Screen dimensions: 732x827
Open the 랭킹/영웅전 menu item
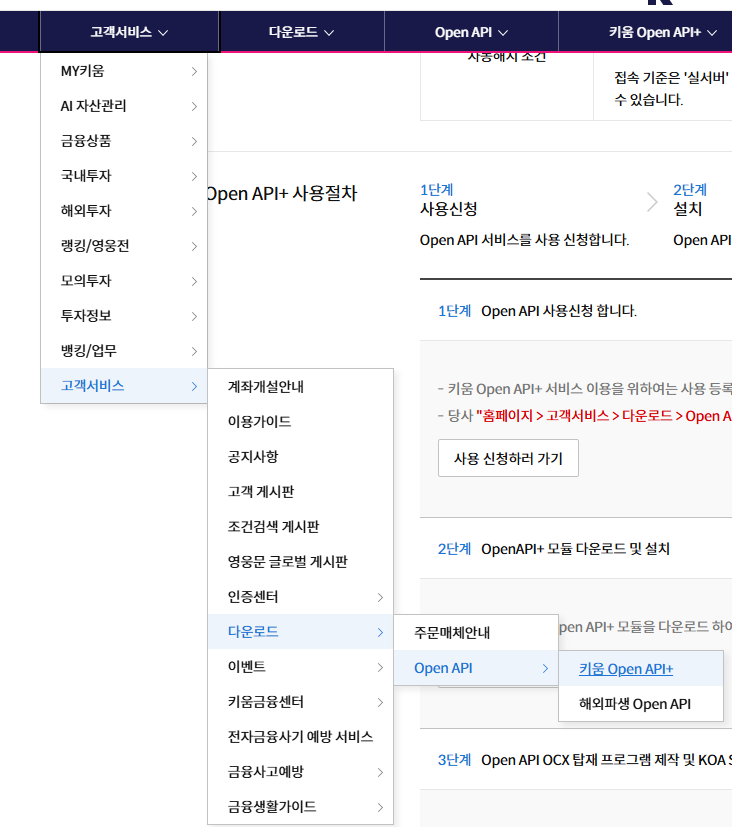pyautogui.click(x=124, y=246)
